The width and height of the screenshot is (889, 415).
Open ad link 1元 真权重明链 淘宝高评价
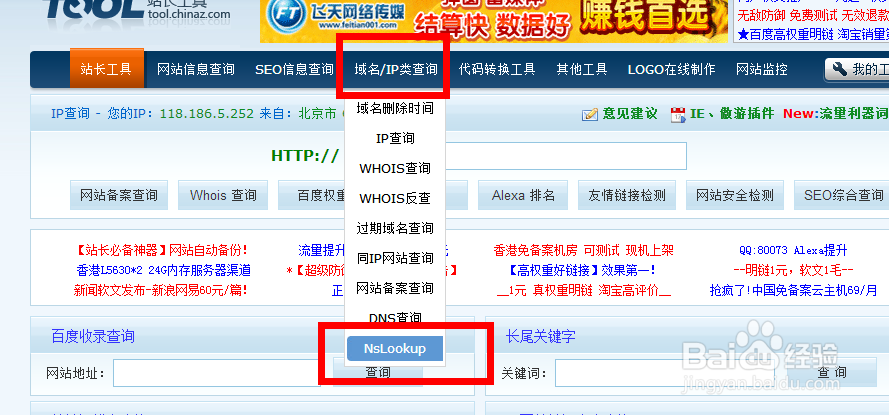583,291
